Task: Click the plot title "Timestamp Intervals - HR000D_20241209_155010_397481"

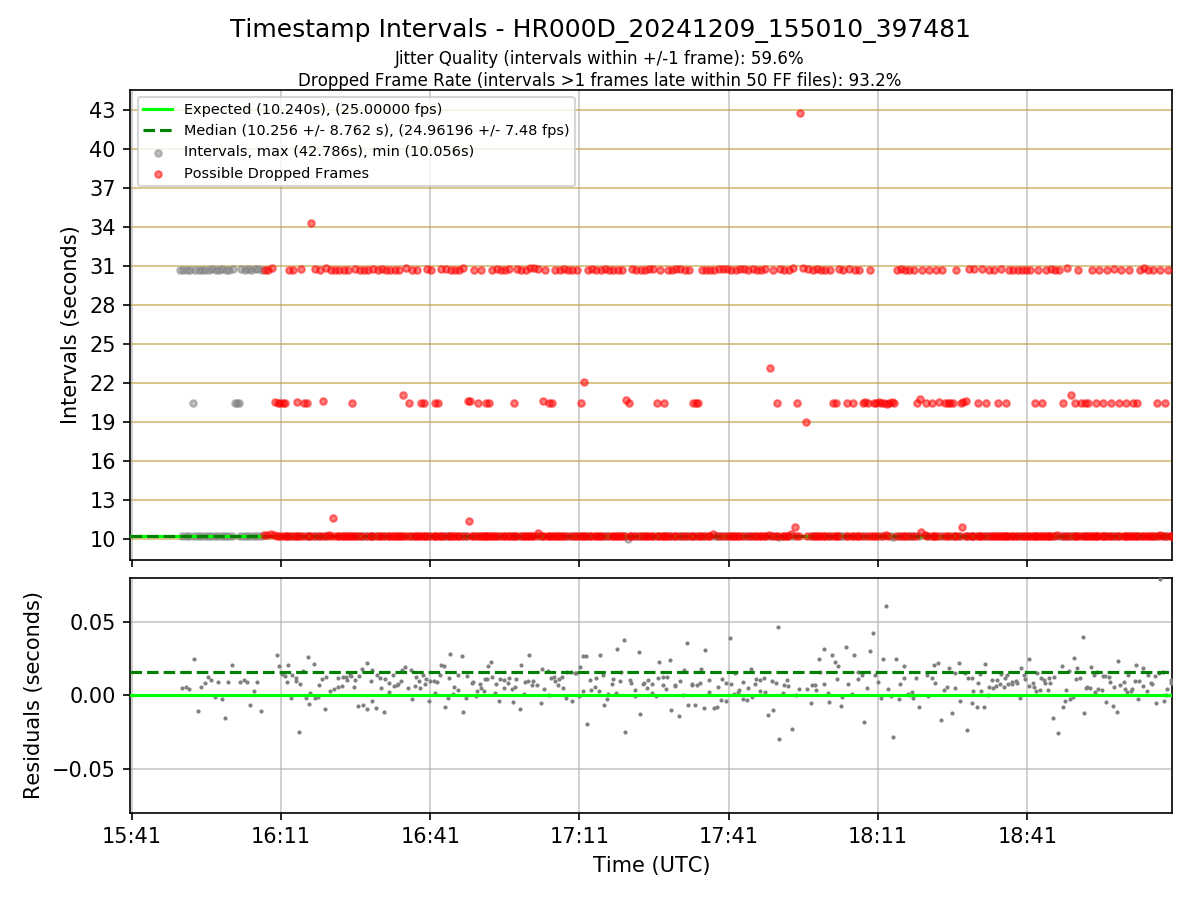Action: (600, 29)
